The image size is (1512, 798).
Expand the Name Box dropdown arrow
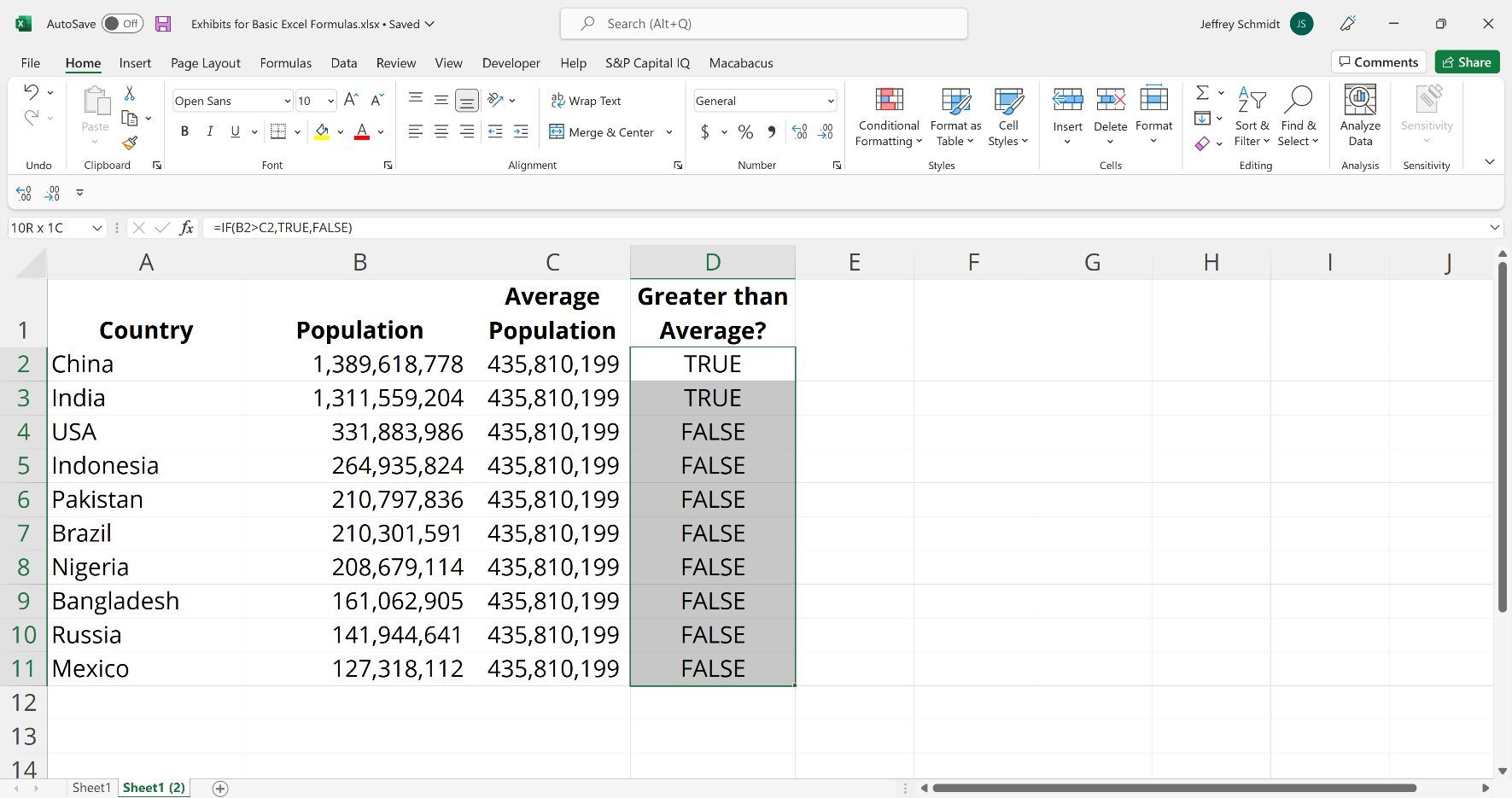[x=96, y=228]
